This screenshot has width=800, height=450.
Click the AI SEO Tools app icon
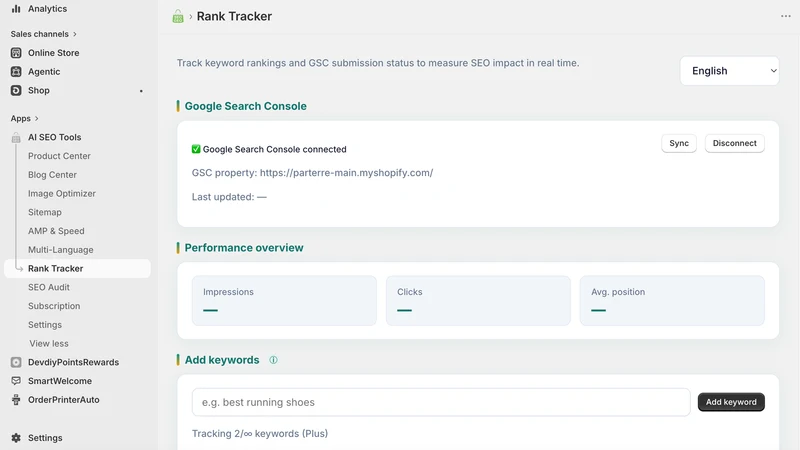(16, 137)
